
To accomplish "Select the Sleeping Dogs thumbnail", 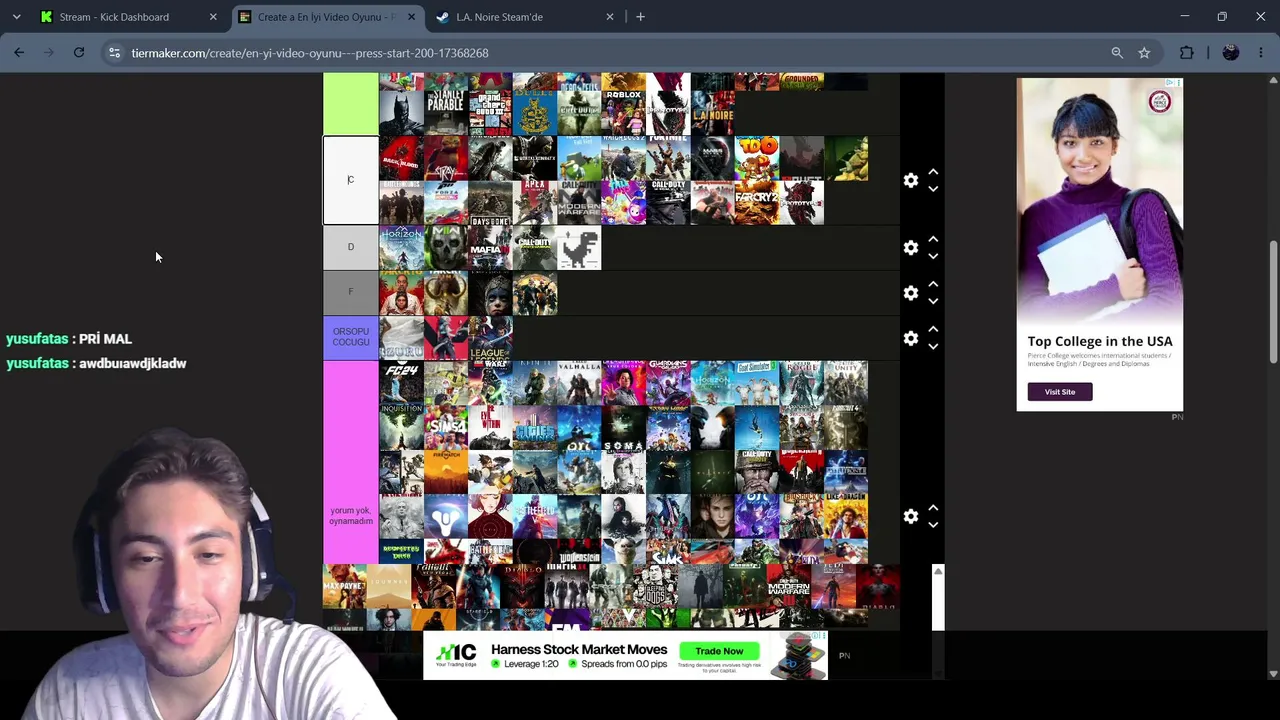I will click(655, 586).
